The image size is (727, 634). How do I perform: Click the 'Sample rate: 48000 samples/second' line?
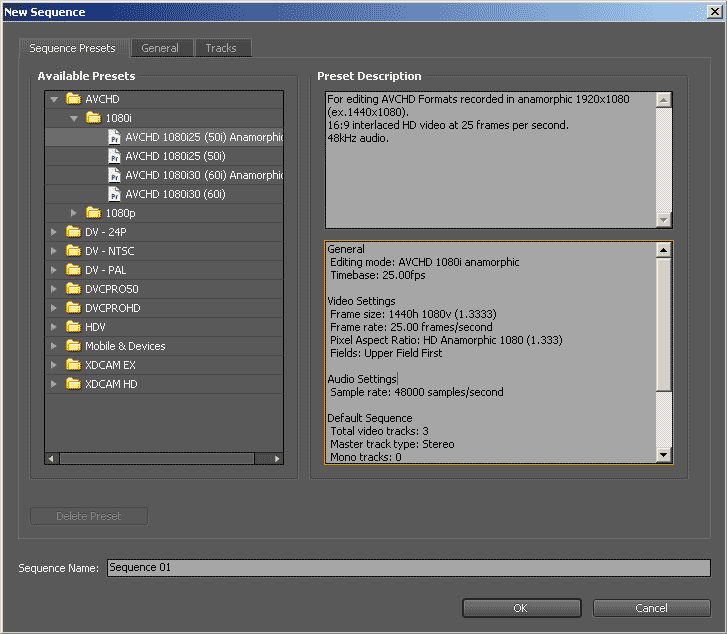(417, 392)
